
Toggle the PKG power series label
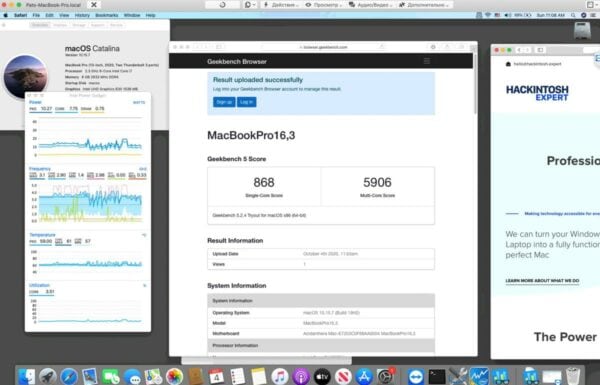[x=33, y=109]
